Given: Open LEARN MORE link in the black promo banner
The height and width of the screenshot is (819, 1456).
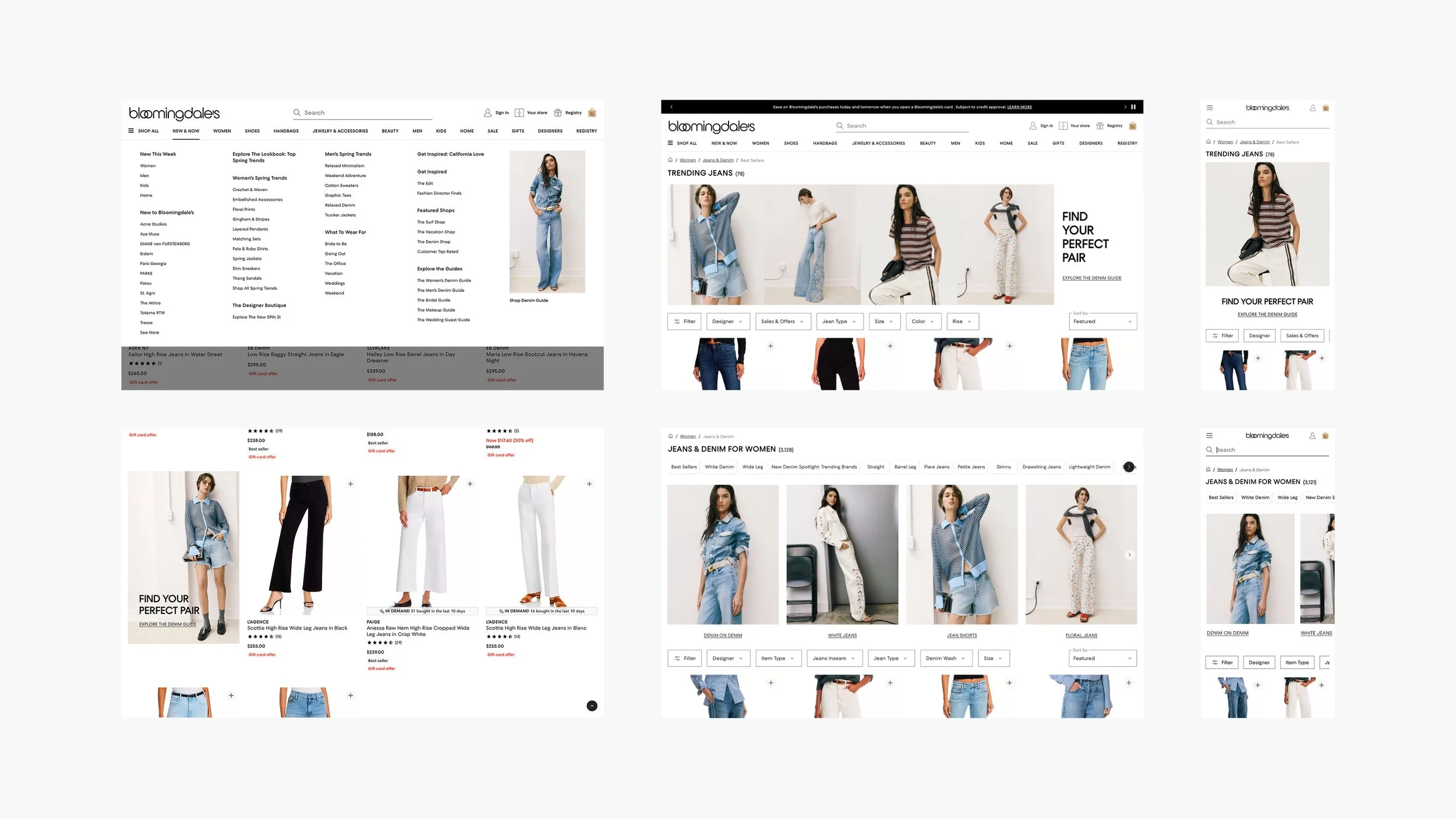Looking at the screenshot, I should [x=1019, y=107].
